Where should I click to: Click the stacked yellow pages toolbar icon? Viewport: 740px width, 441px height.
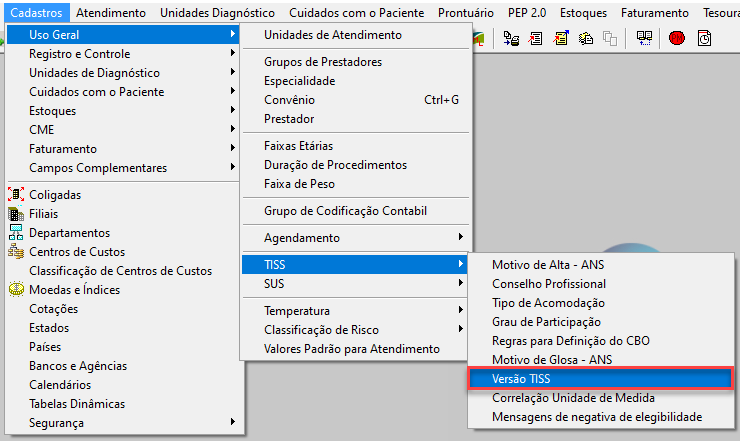click(x=586, y=38)
